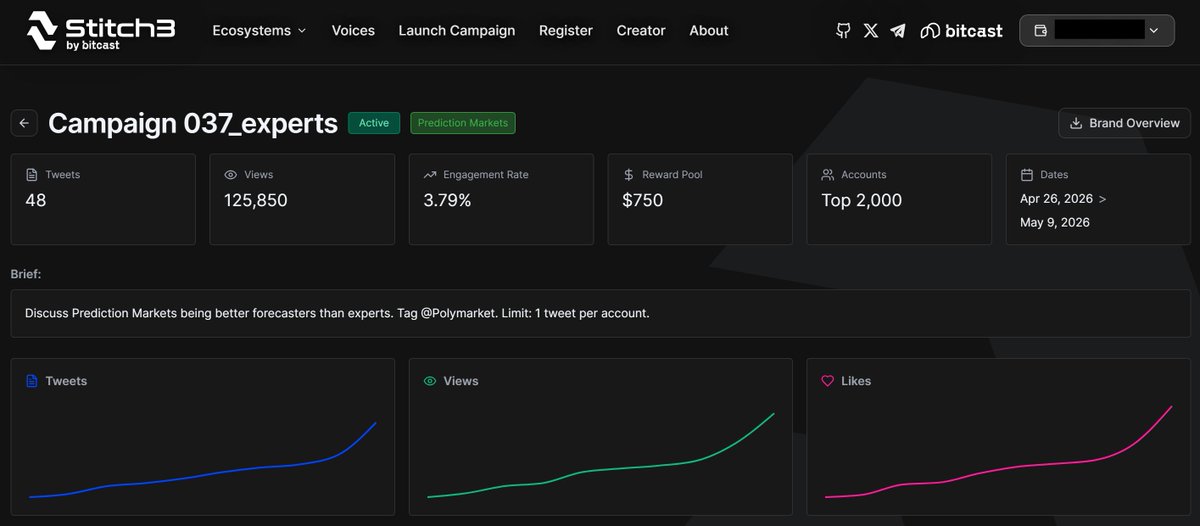Click the heart icon on Likes chart
1200x526 pixels.
[x=827, y=381]
